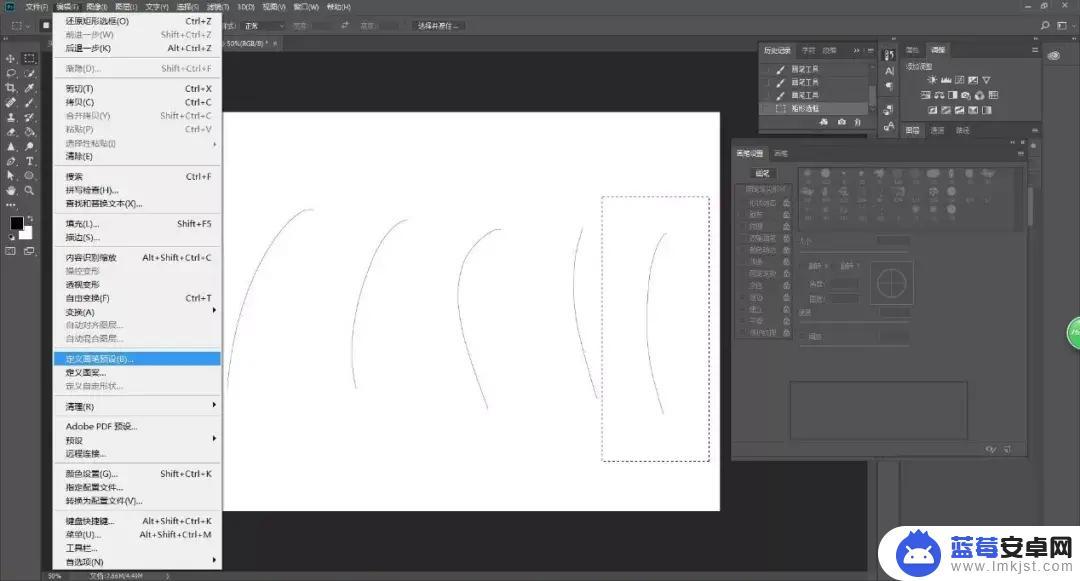
Task: Choose 还原矩形选框(O) menu entry
Action: [x=137, y=21]
